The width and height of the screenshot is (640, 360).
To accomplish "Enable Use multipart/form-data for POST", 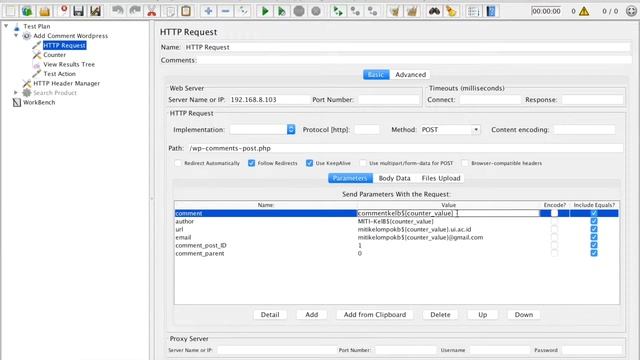I will (x=363, y=163).
